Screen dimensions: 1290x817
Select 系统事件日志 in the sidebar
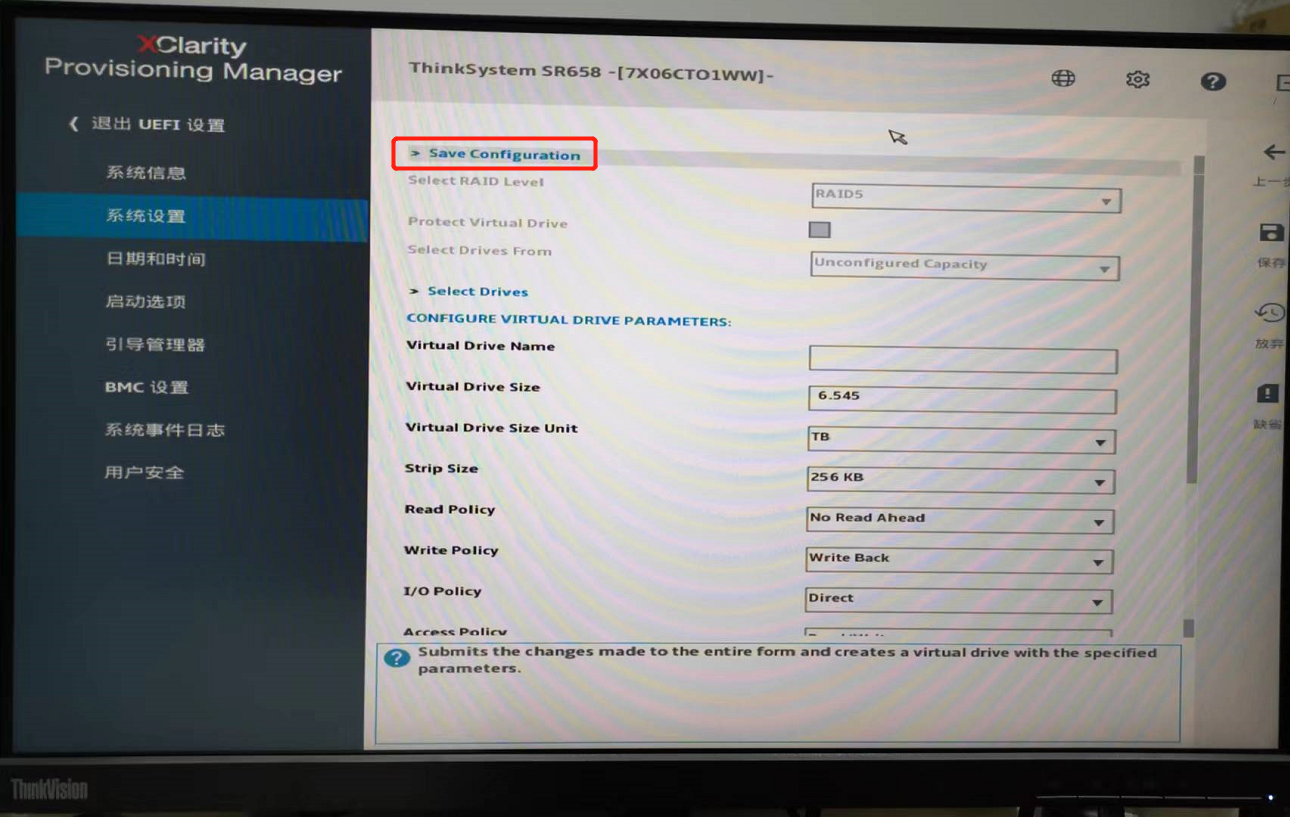[x=164, y=430]
